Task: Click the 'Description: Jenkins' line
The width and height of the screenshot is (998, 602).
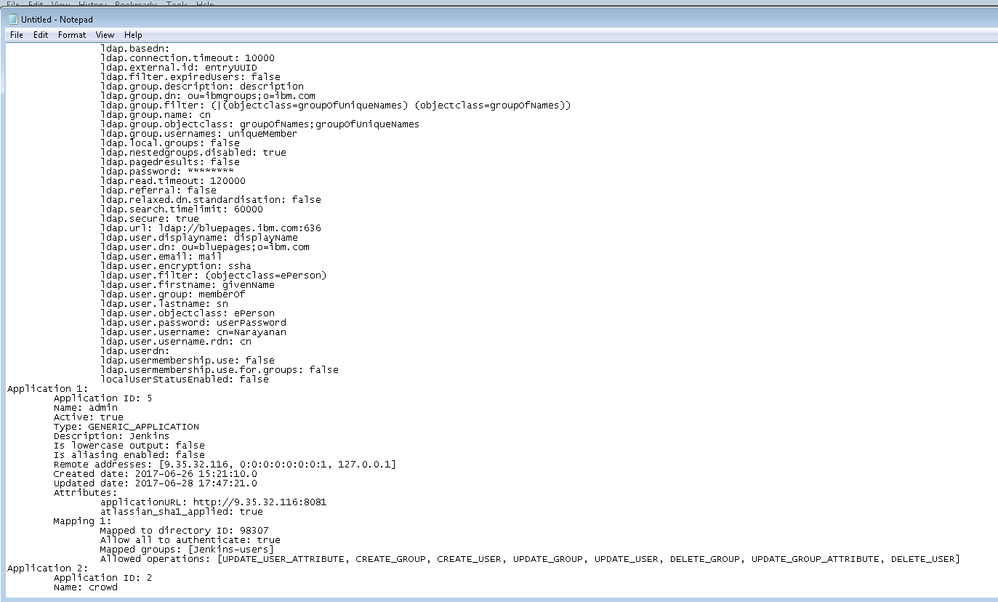Action: pyautogui.click(x=111, y=436)
